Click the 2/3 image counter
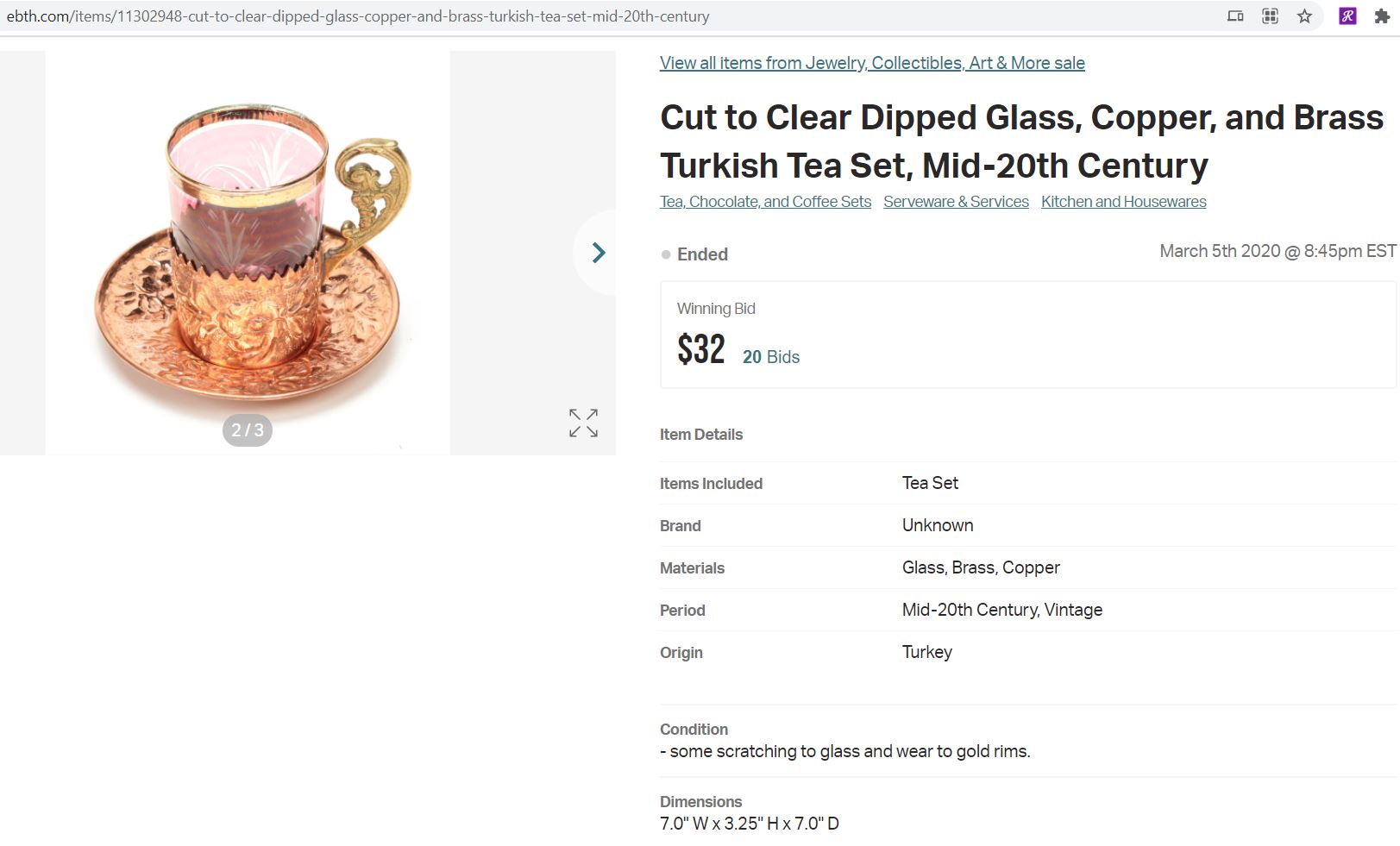The image size is (1400, 846). pyautogui.click(x=247, y=429)
